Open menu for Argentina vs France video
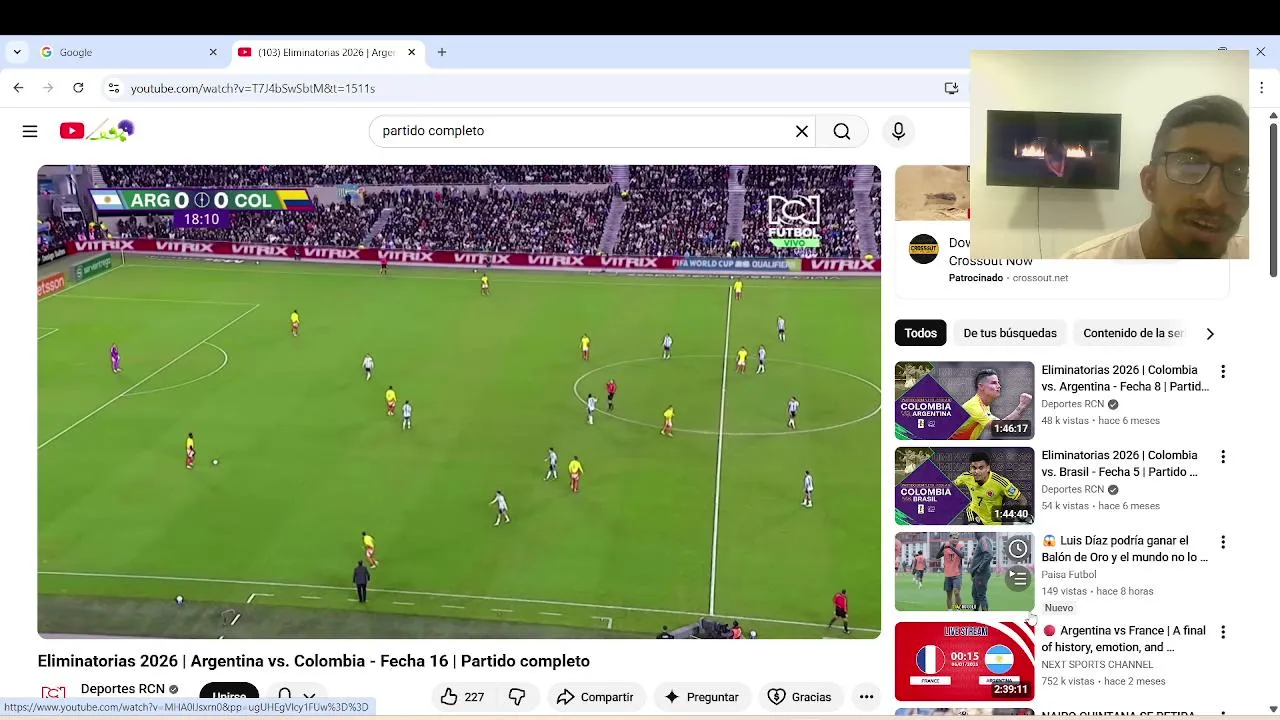 1222,632
